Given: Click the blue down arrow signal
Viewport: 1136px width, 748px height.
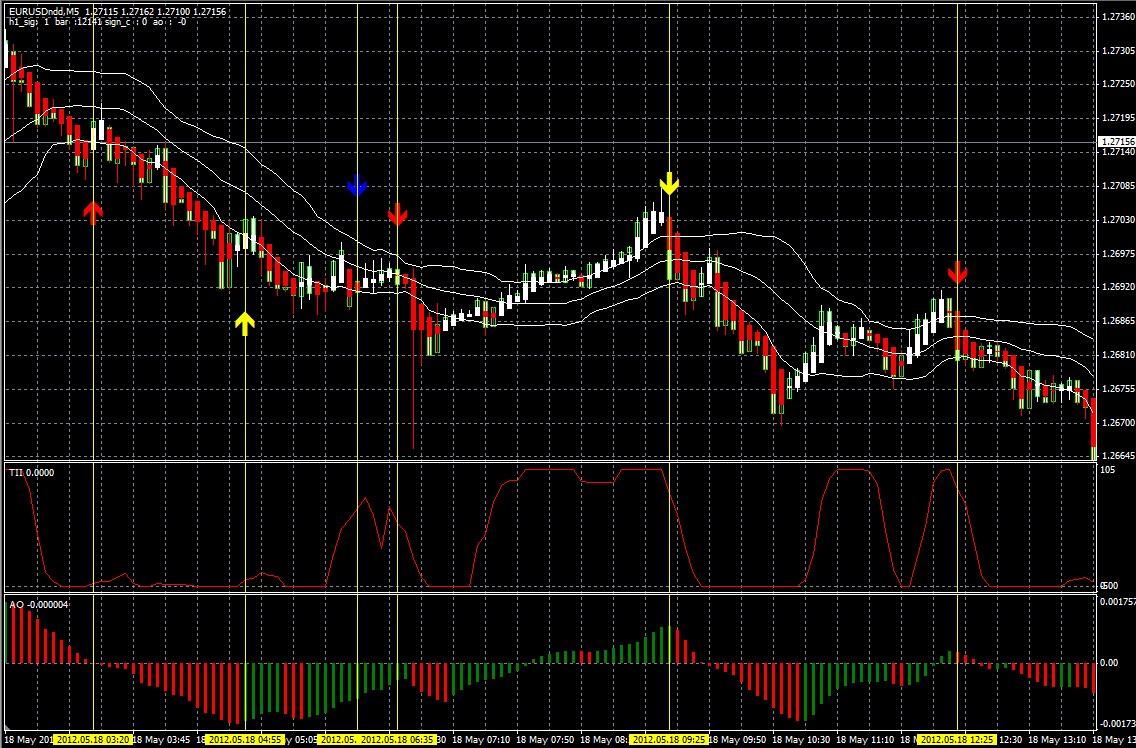Looking at the screenshot, I should click(x=357, y=185).
